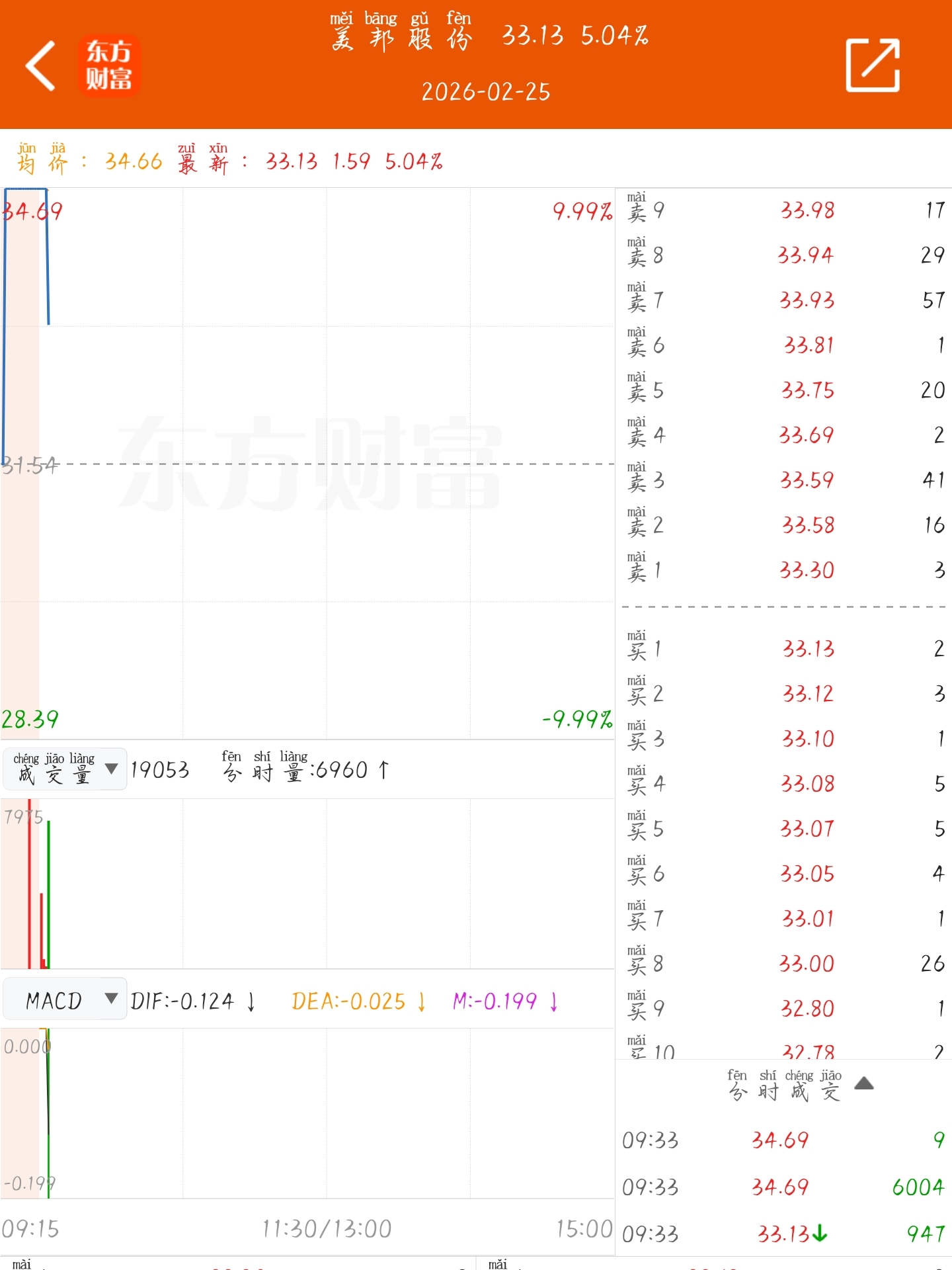Select the 卖6 row at 33.81

[x=784, y=345]
